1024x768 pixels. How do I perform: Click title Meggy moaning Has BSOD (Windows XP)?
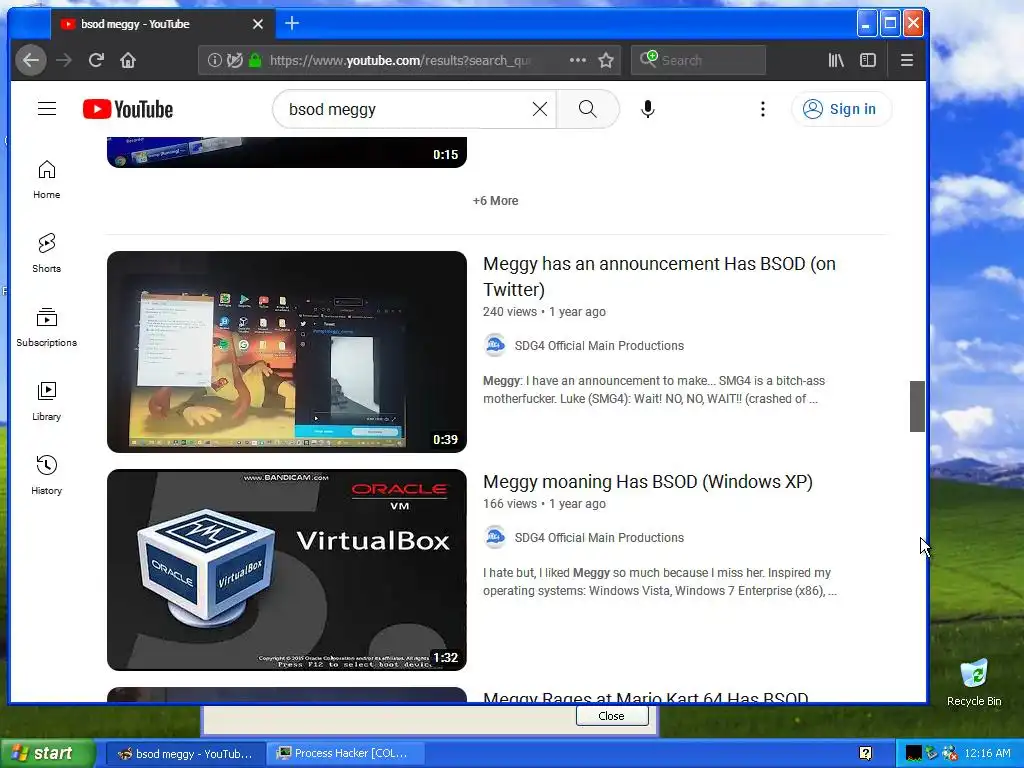pos(648,482)
